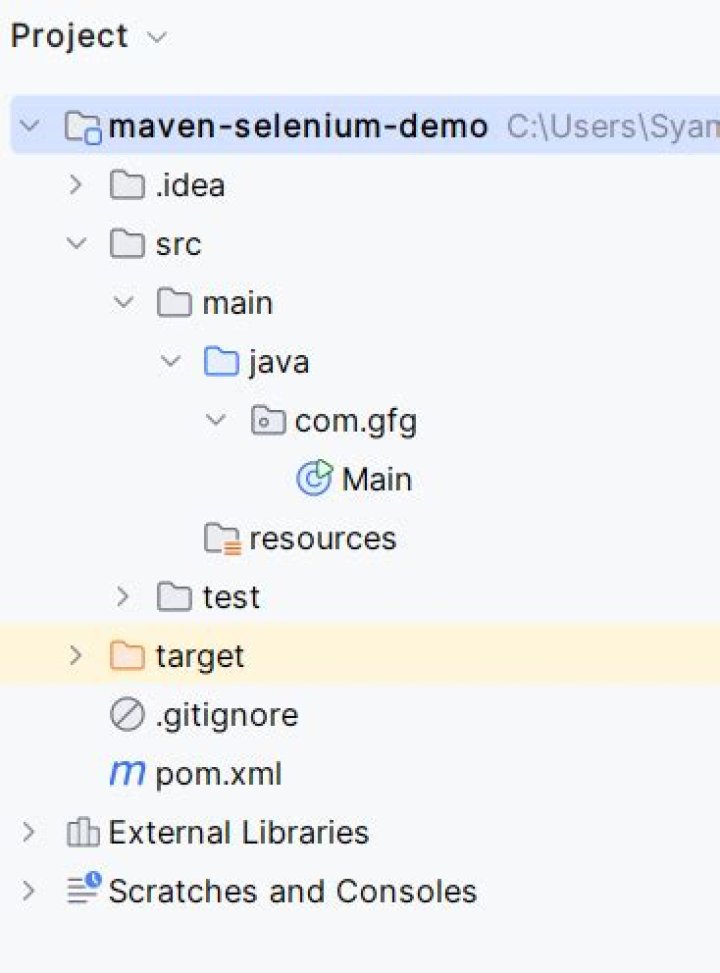Click the .gitignore file icon
The height and width of the screenshot is (973, 720).
[x=127, y=714]
